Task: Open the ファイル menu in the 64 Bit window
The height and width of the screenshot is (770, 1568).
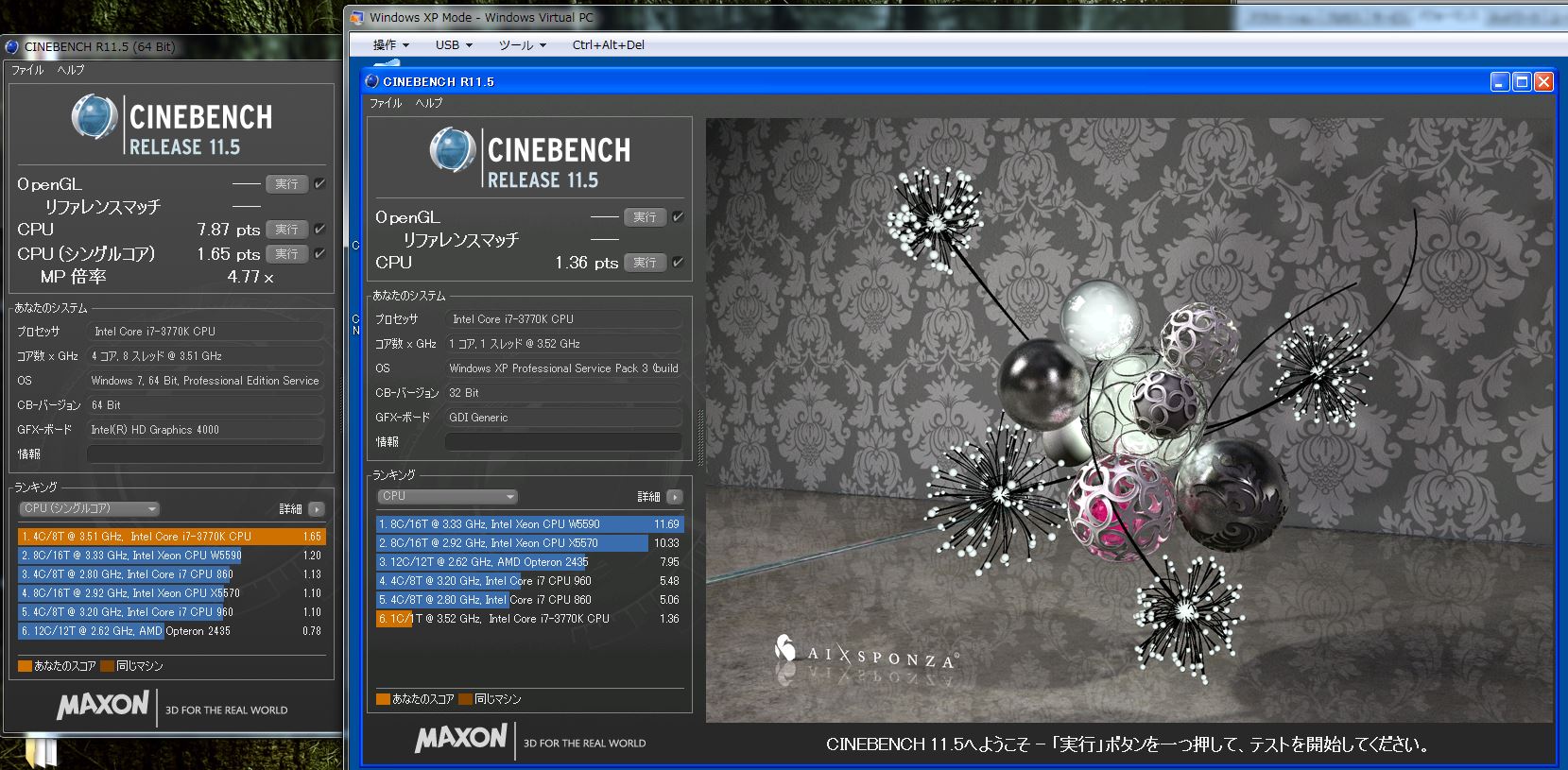Action: [27, 70]
